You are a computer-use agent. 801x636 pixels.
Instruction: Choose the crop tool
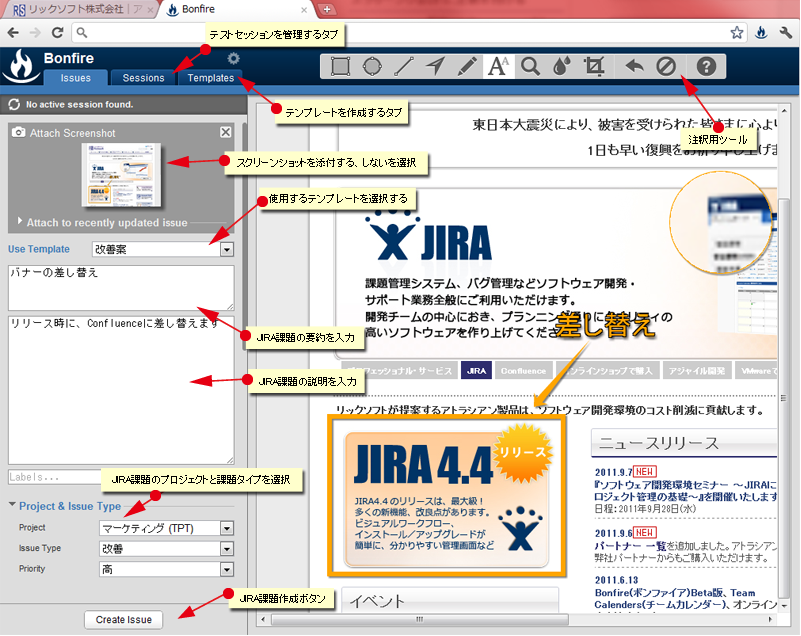[594, 66]
